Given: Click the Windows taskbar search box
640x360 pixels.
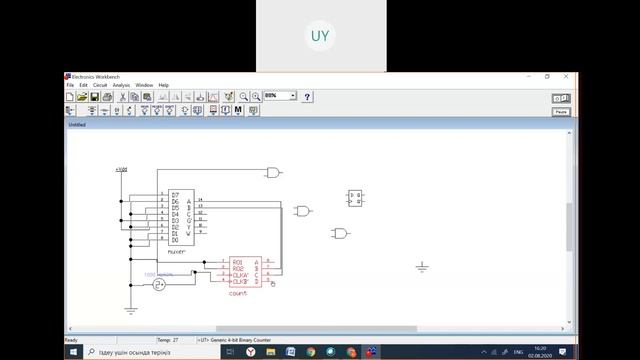Looking at the screenshot, I should (x=152, y=352).
